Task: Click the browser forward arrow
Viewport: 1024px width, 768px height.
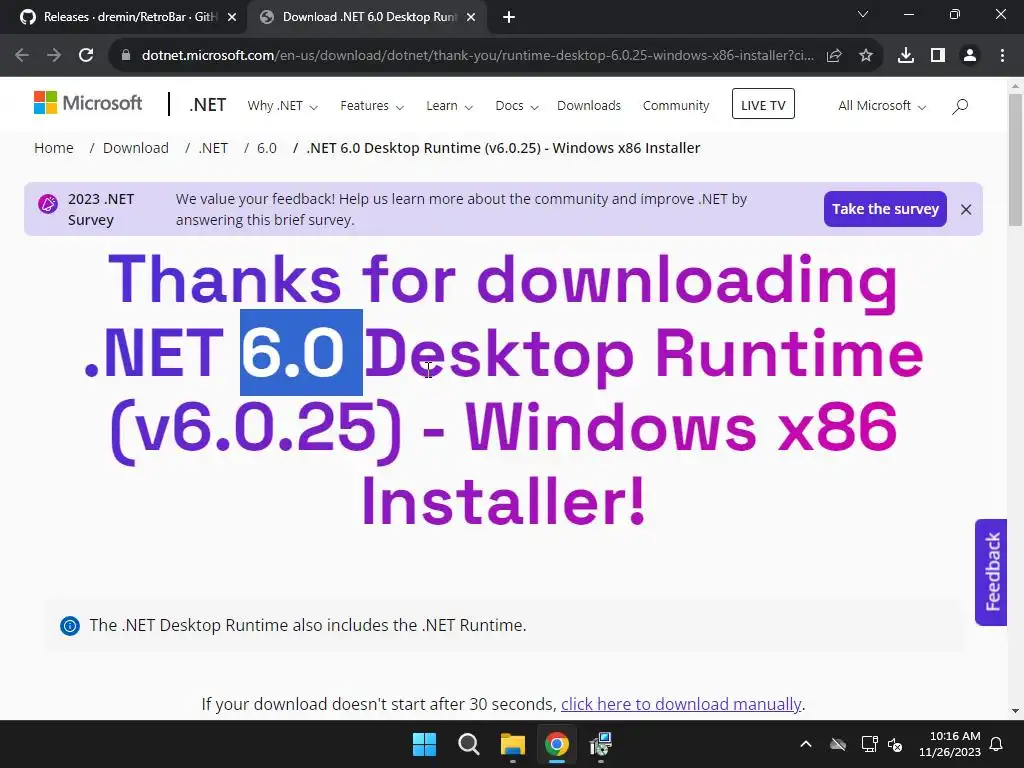Action: click(54, 56)
